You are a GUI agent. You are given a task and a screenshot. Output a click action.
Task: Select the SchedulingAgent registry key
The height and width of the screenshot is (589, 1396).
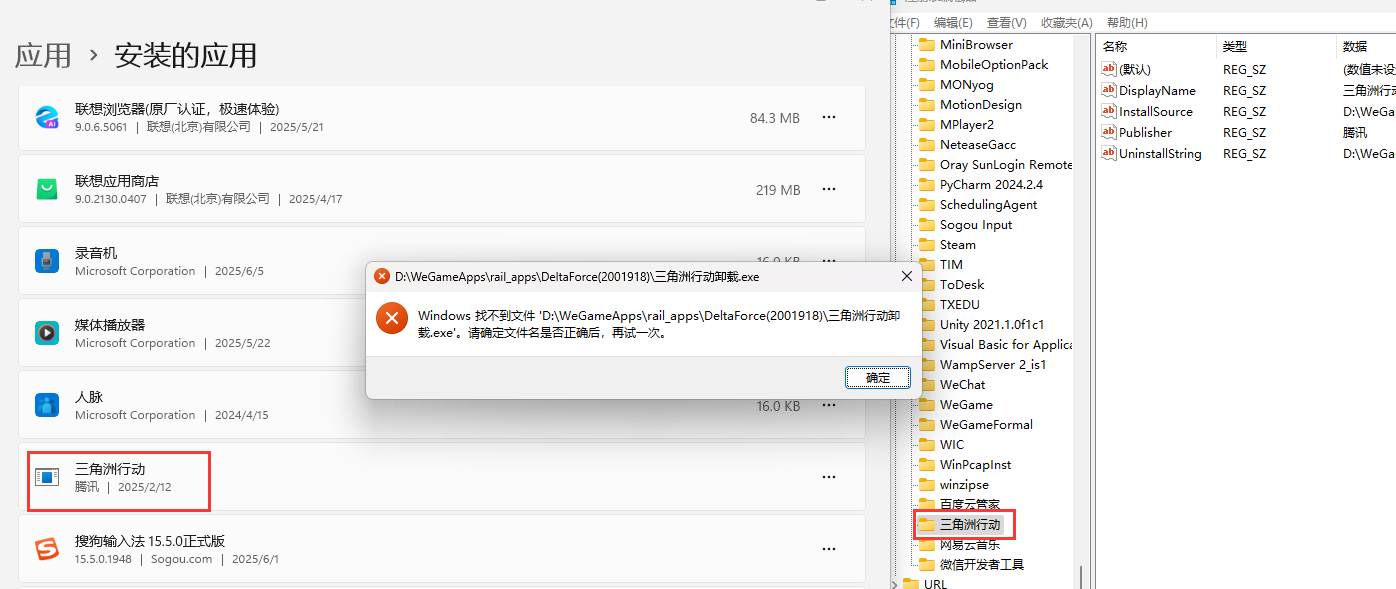pyautogui.click(x=988, y=204)
